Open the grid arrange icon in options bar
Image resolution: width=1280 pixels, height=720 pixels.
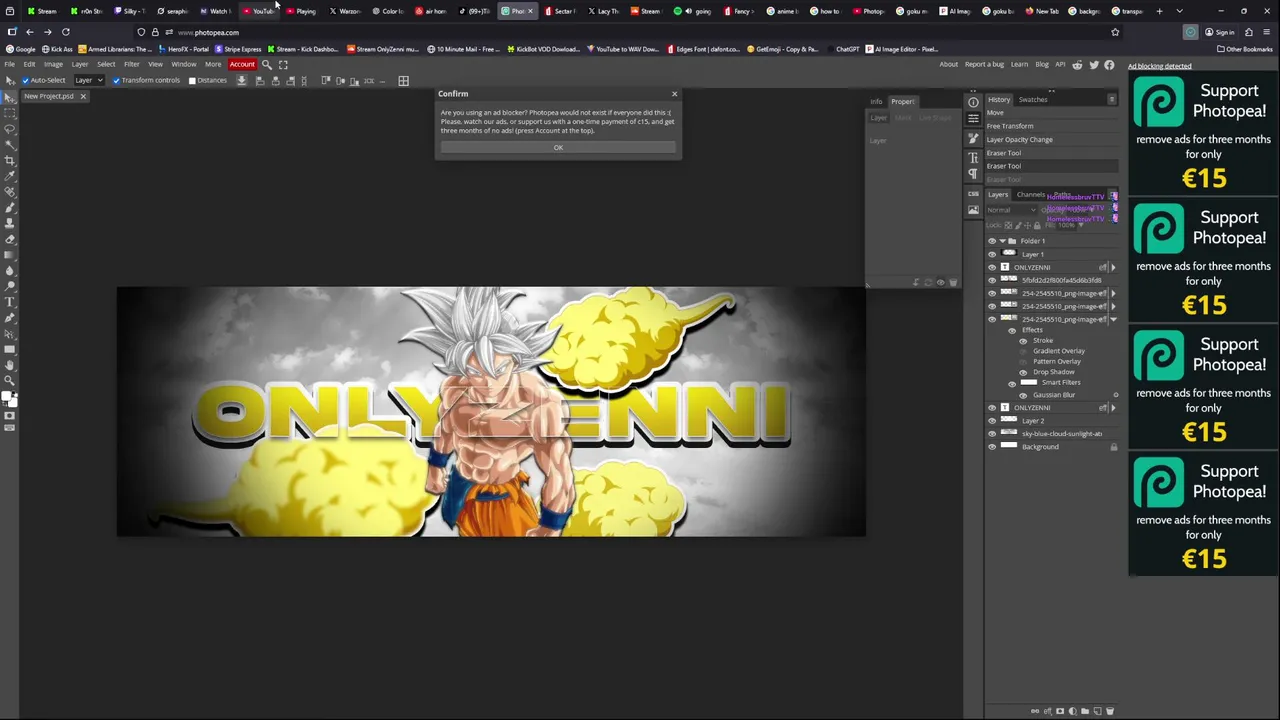point(403,80)
